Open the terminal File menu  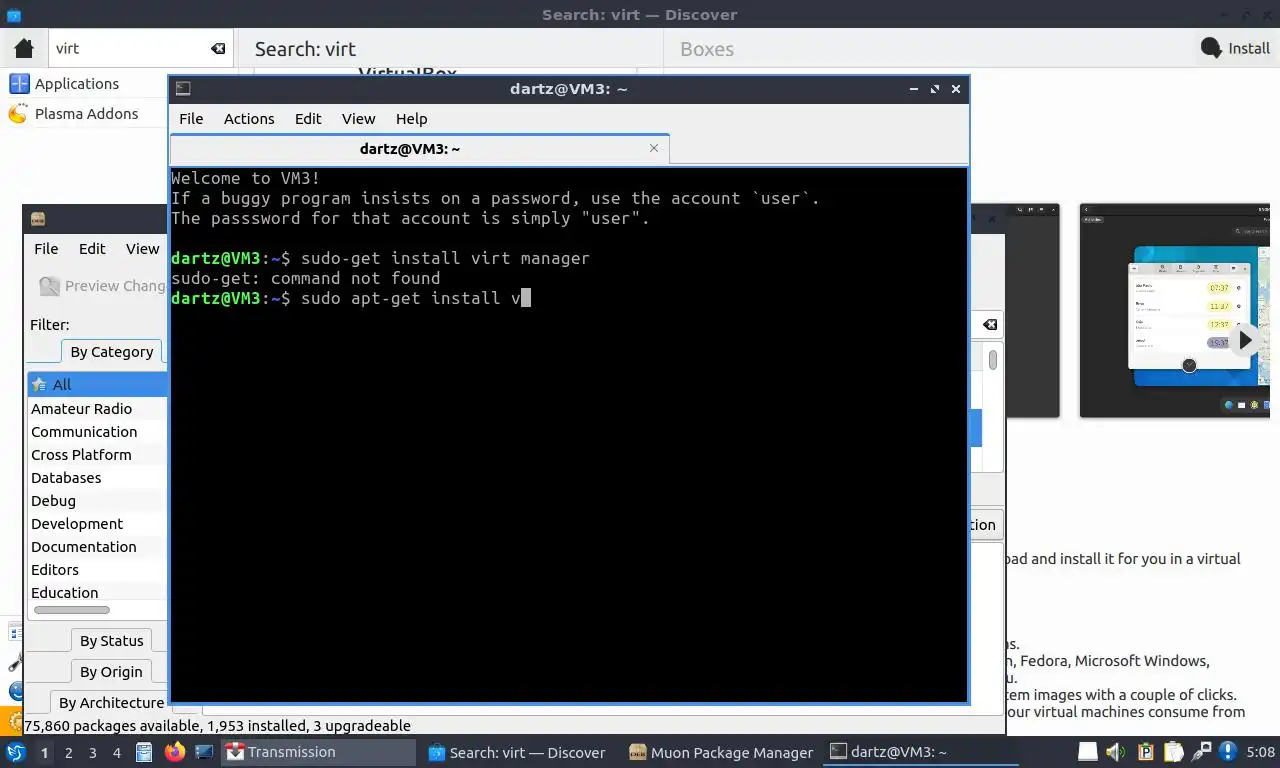(x=190, y=118)
